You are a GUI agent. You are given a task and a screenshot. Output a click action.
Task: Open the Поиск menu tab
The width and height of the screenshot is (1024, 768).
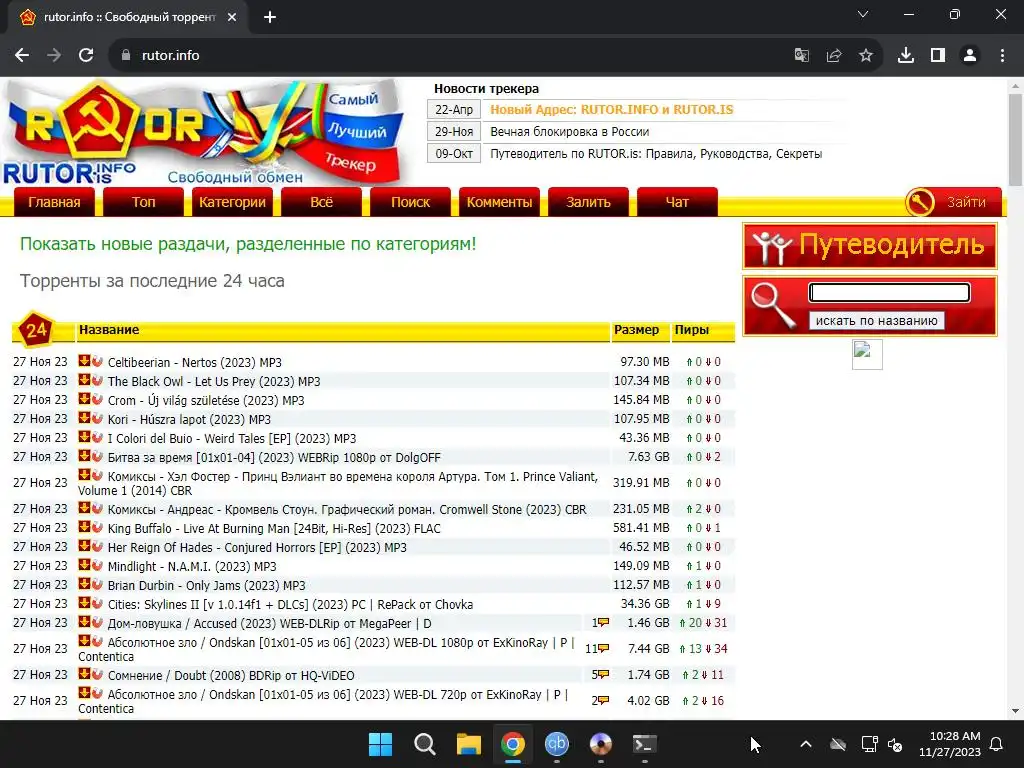(410, 202)
